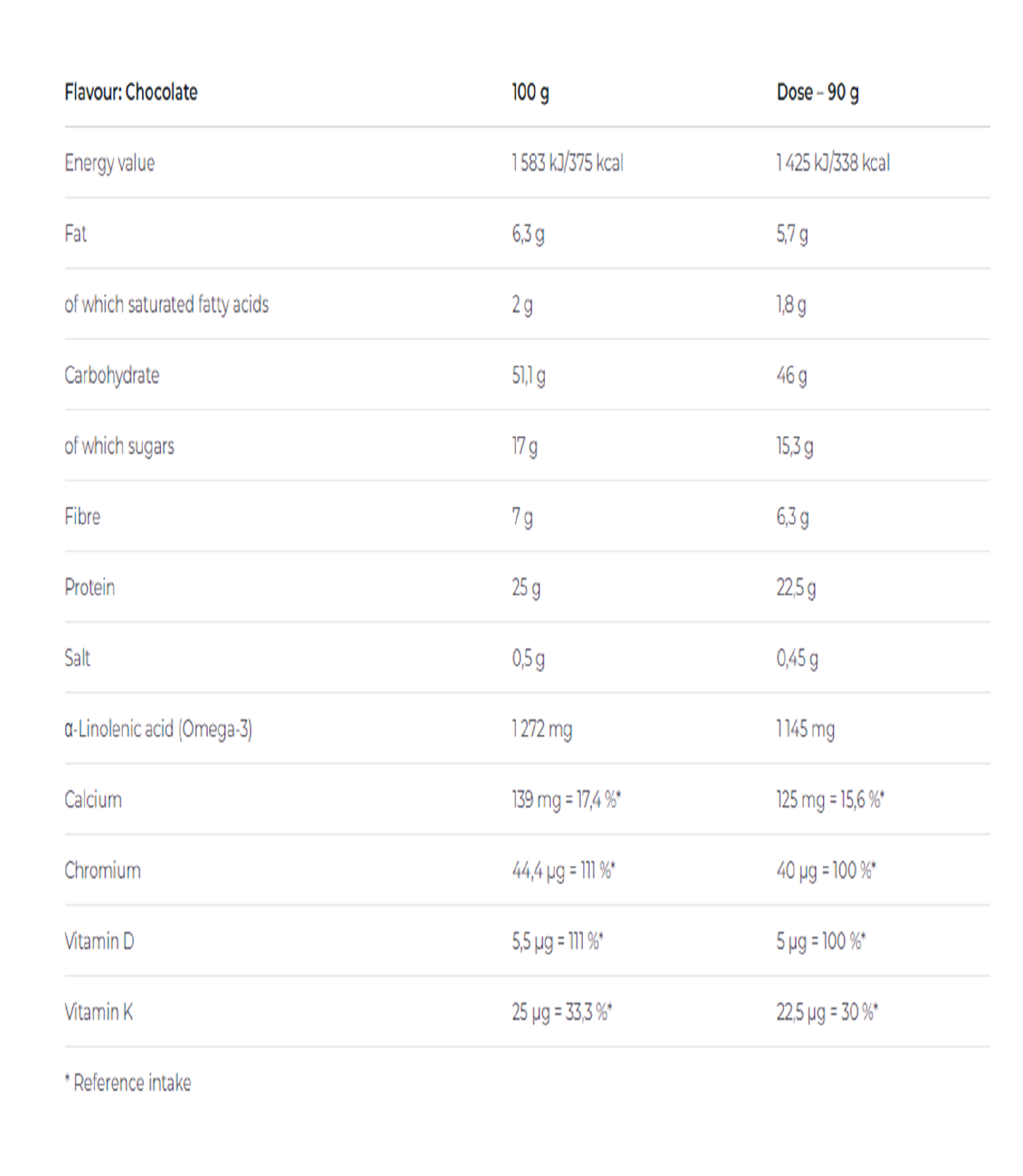Click the "51,1 g" carbohydrate value
Image resolution: width=1023 pixels, height=1176 pixels.
click(x=528, y=376)
